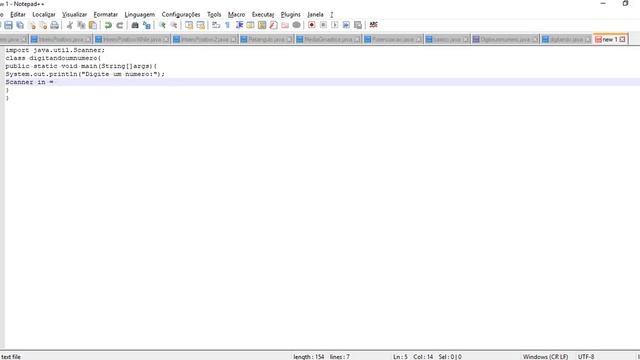
Task: Click the ABC spell-check toolbar icon
Action: point(373,25)
